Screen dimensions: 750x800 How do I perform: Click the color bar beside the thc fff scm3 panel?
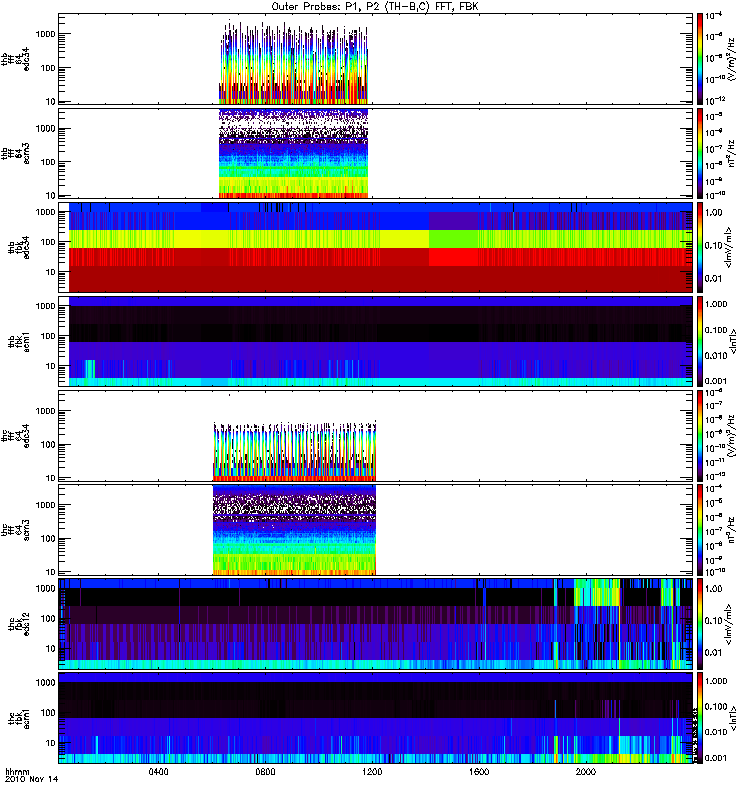pyautogui.click(x=700, y=530)
